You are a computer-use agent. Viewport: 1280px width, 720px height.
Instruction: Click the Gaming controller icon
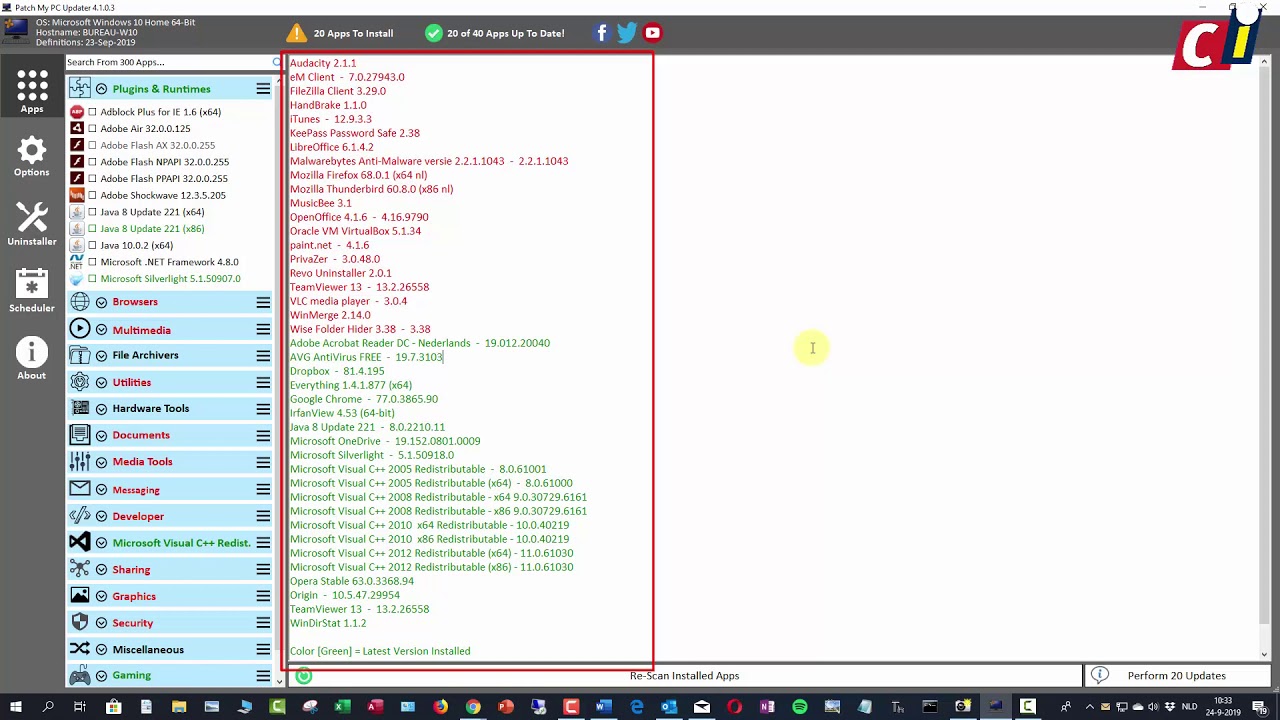pyautogui.click(x=80, y=676)
